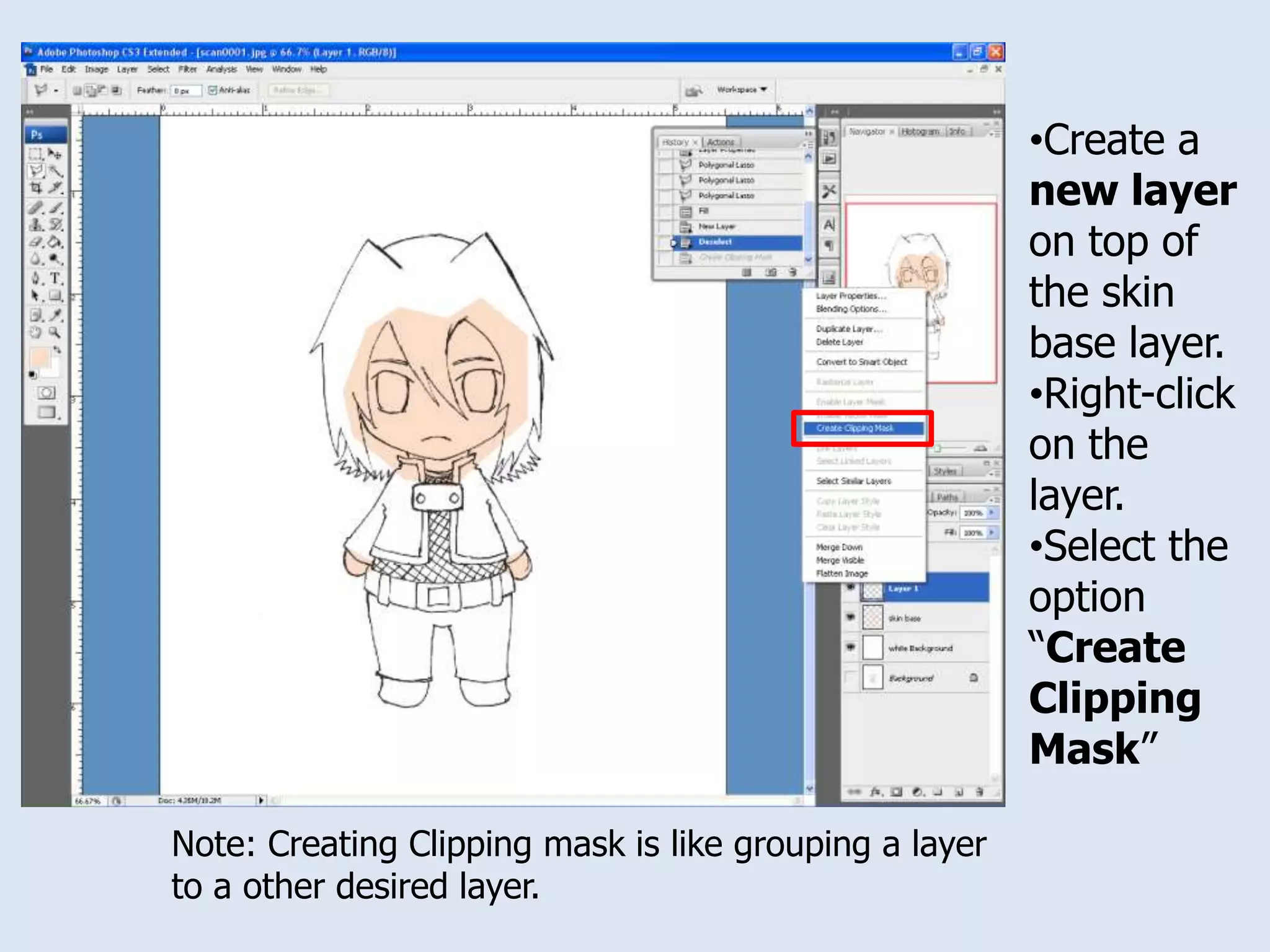Open the Opacity slider arrow
Image resolution: width=1270 pixels, height=952 pixels.
(x=992, y=513)
